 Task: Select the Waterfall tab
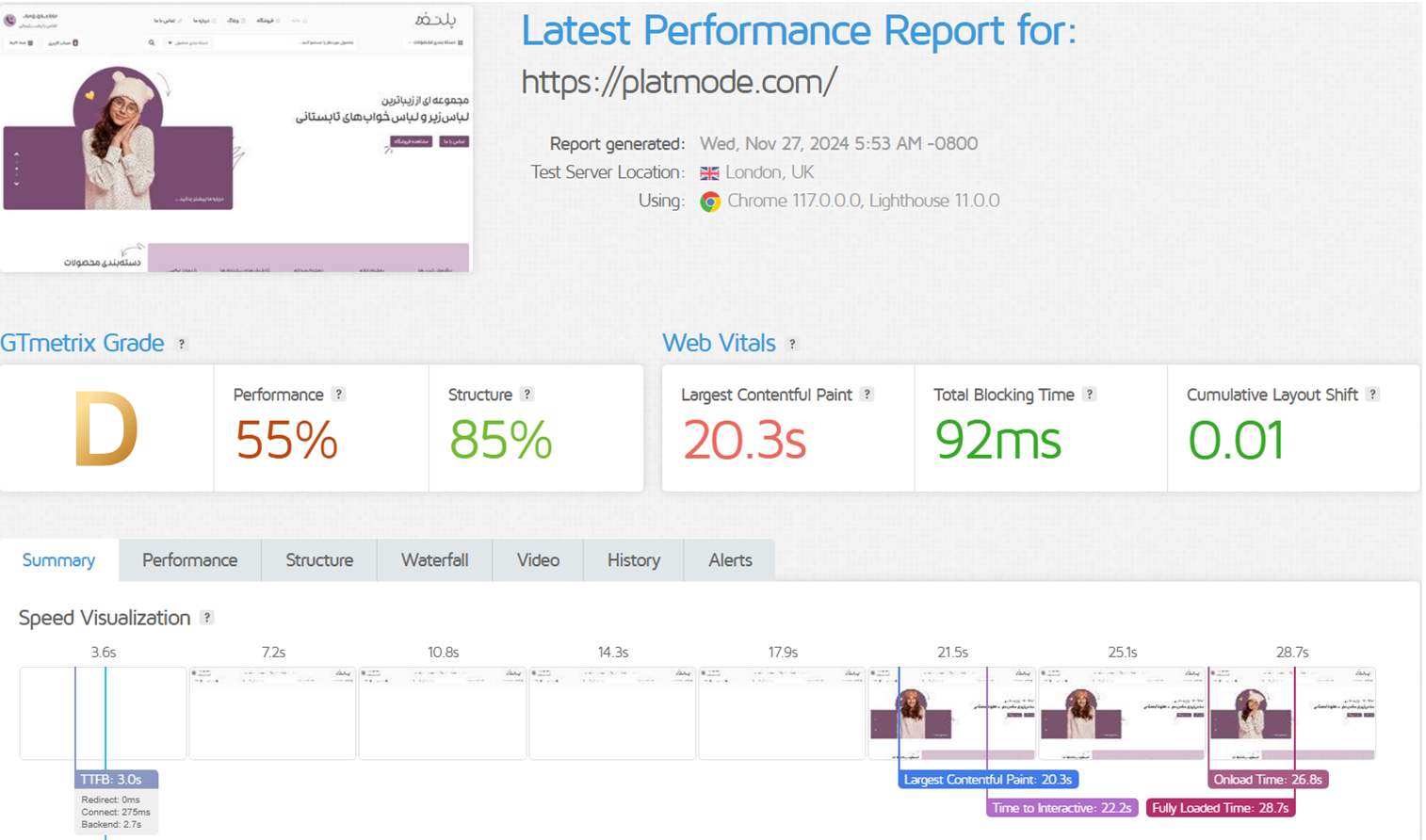point(434,560)
